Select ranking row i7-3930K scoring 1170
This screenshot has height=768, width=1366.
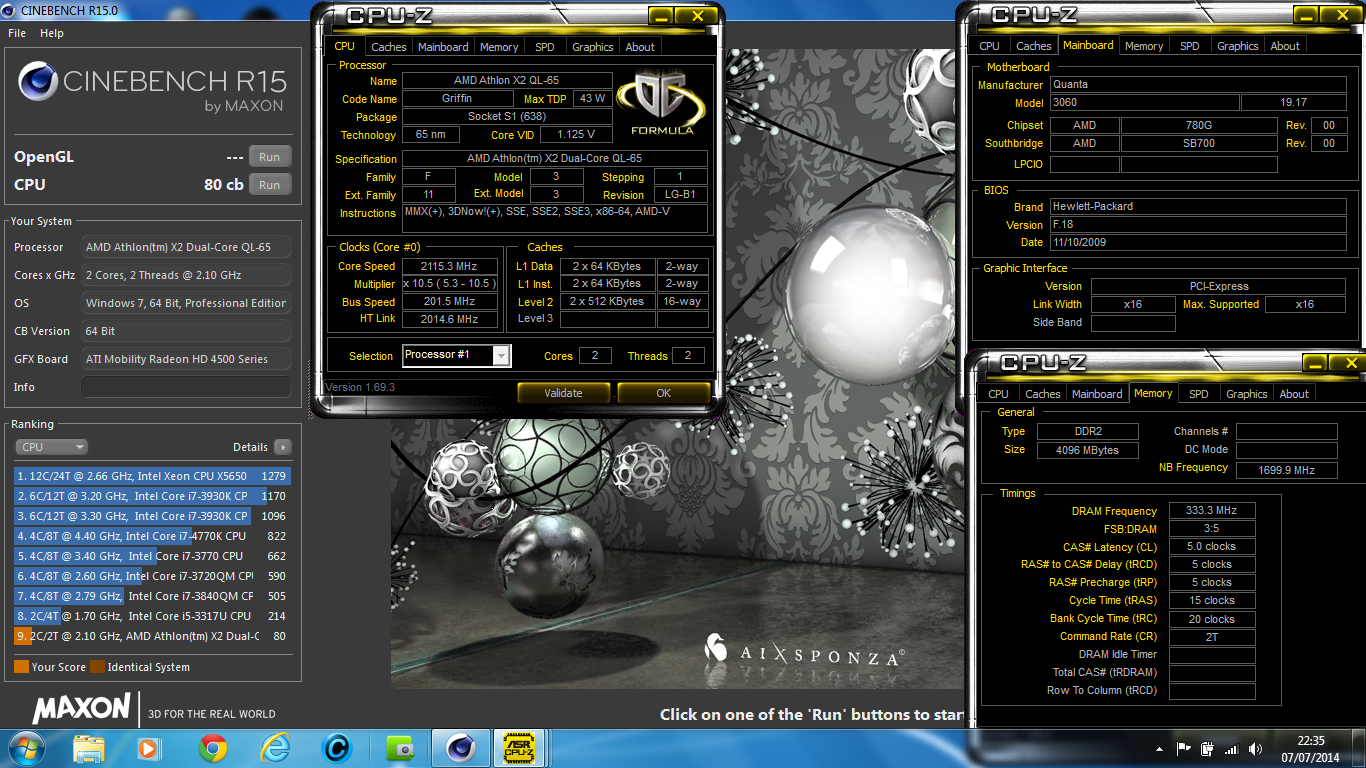(152, 496)
